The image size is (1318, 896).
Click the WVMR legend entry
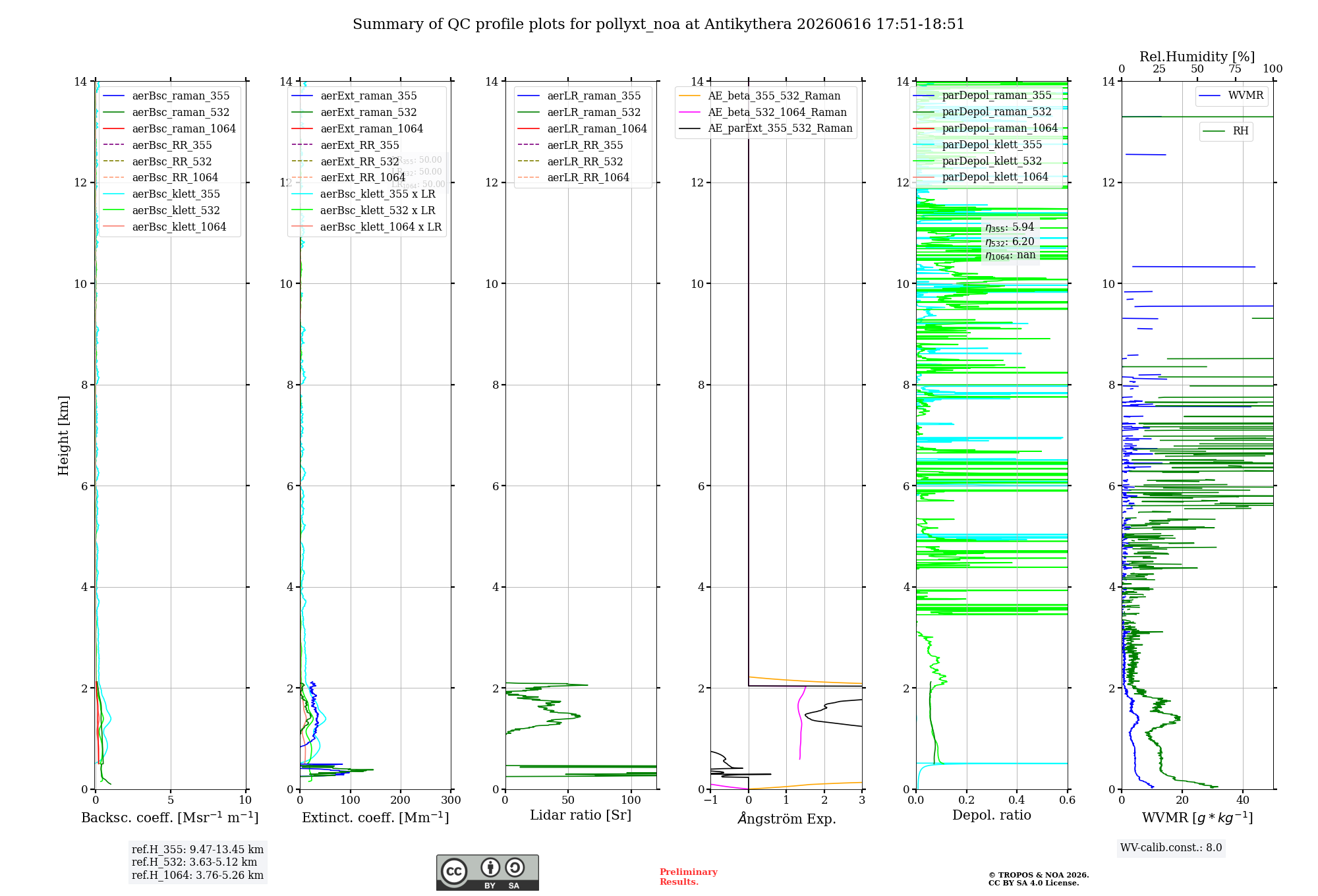pyautogui.click(x=1232, y=96)
